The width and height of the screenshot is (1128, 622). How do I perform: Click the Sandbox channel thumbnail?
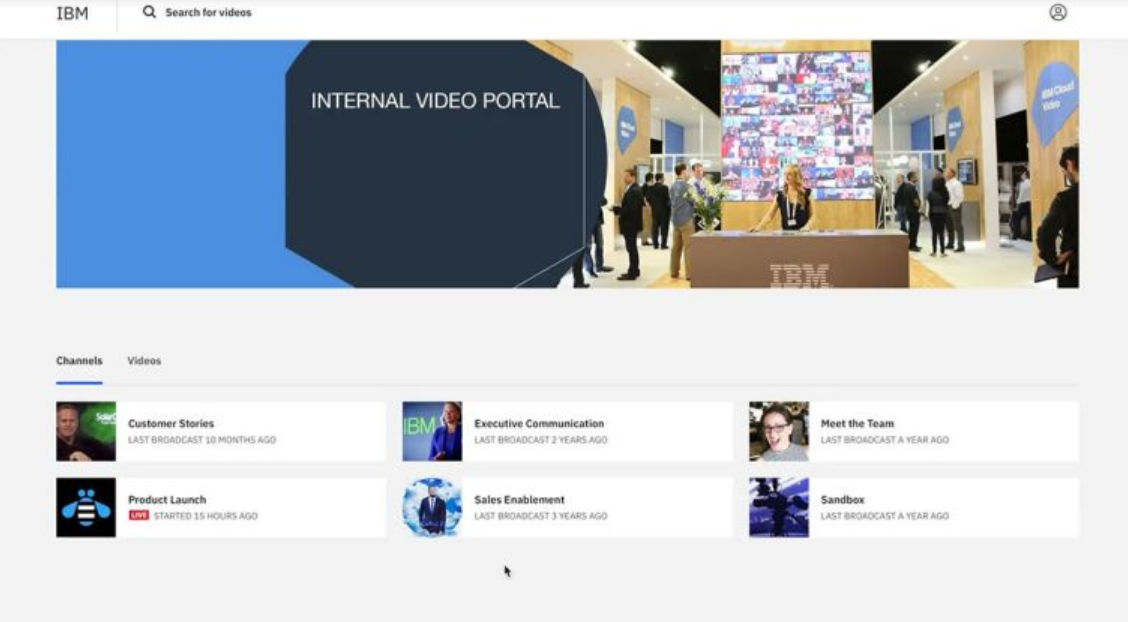pyautogui.click(x=779, y=508)
